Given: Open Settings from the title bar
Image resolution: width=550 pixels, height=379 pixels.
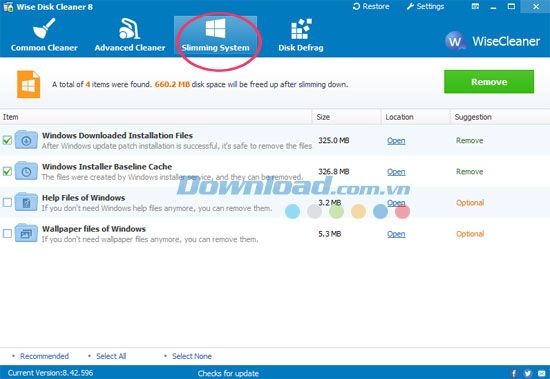Looking at the screenshot, I should point(425,6).
